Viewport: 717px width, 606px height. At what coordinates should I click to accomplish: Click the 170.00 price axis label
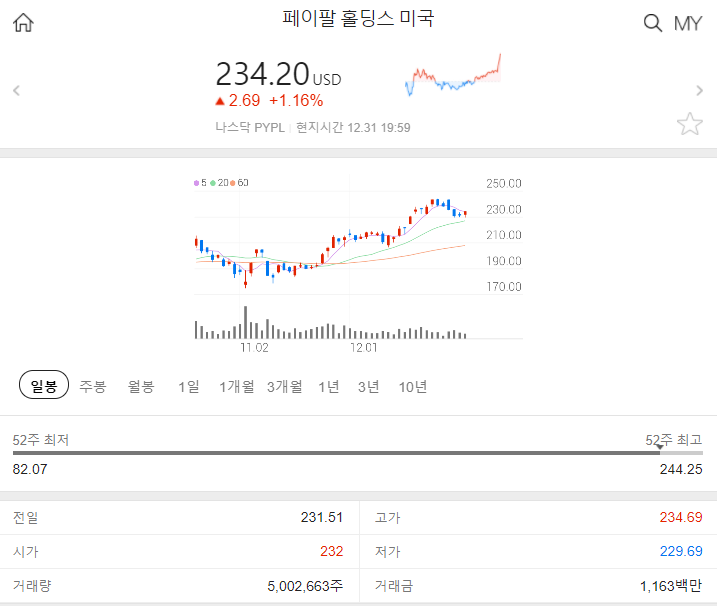(503, 287)
